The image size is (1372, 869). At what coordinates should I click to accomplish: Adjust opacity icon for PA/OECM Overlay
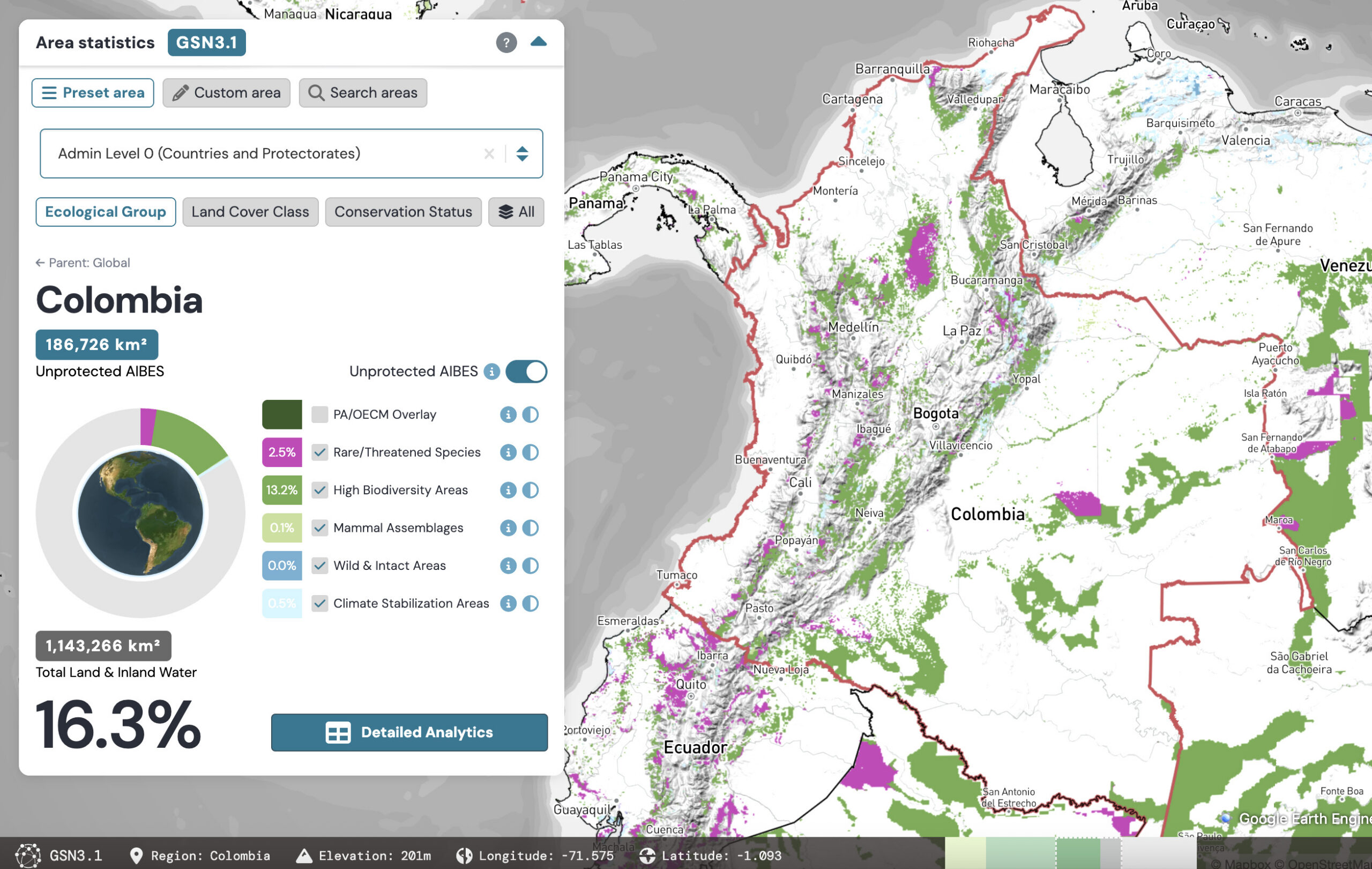pos(531,414)
